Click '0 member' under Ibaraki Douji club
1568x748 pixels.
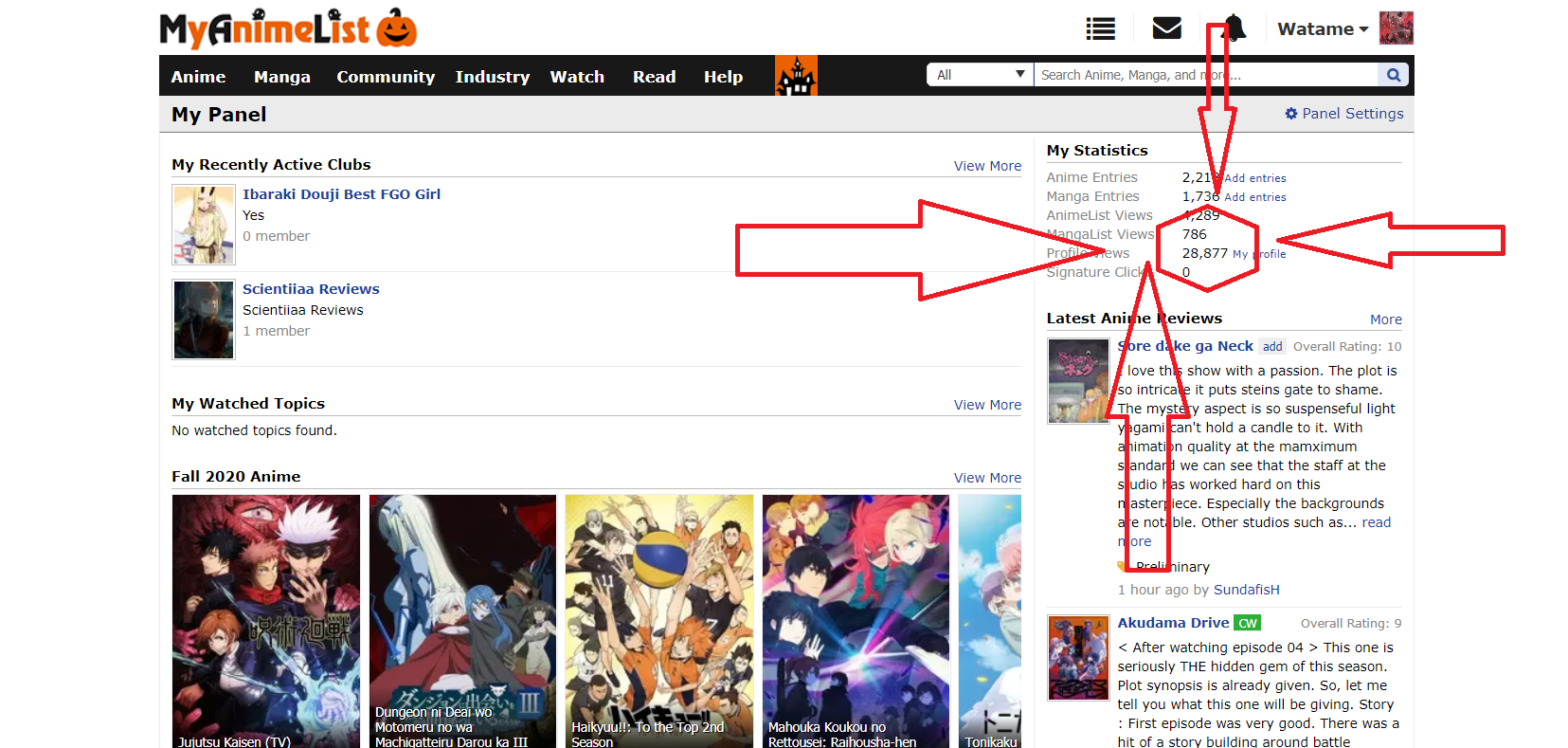[x=276, y=236]
